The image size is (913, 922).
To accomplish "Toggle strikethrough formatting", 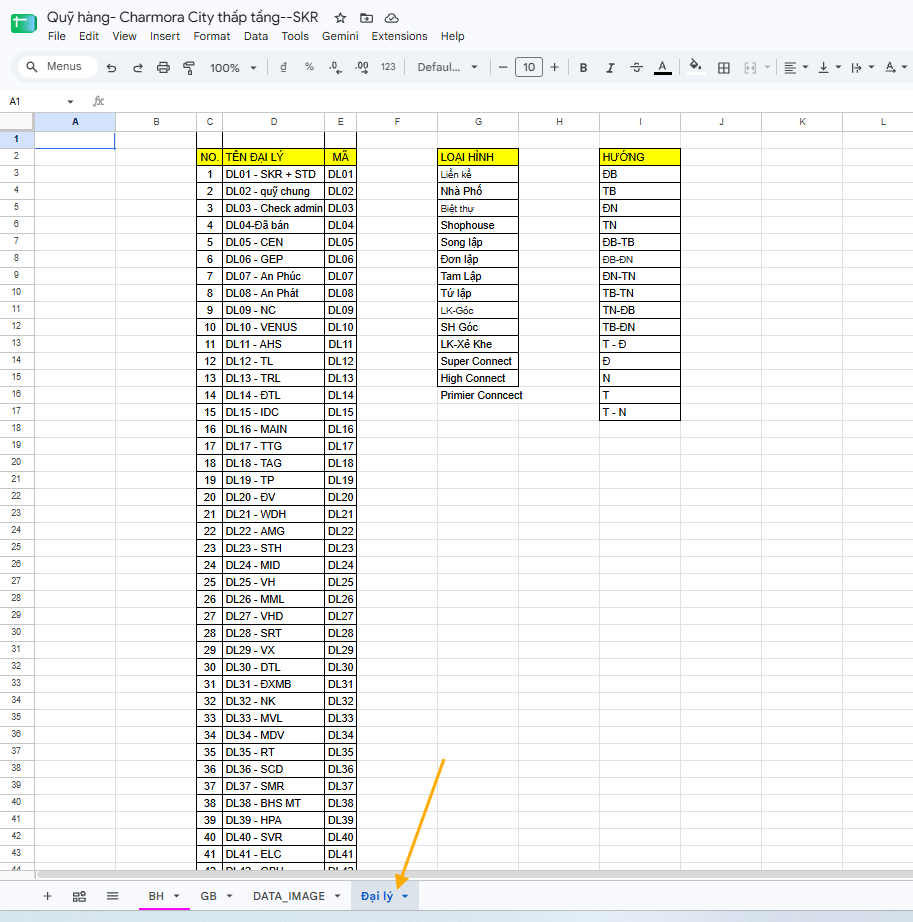I will pyautogui.click(x=636, y=68).
